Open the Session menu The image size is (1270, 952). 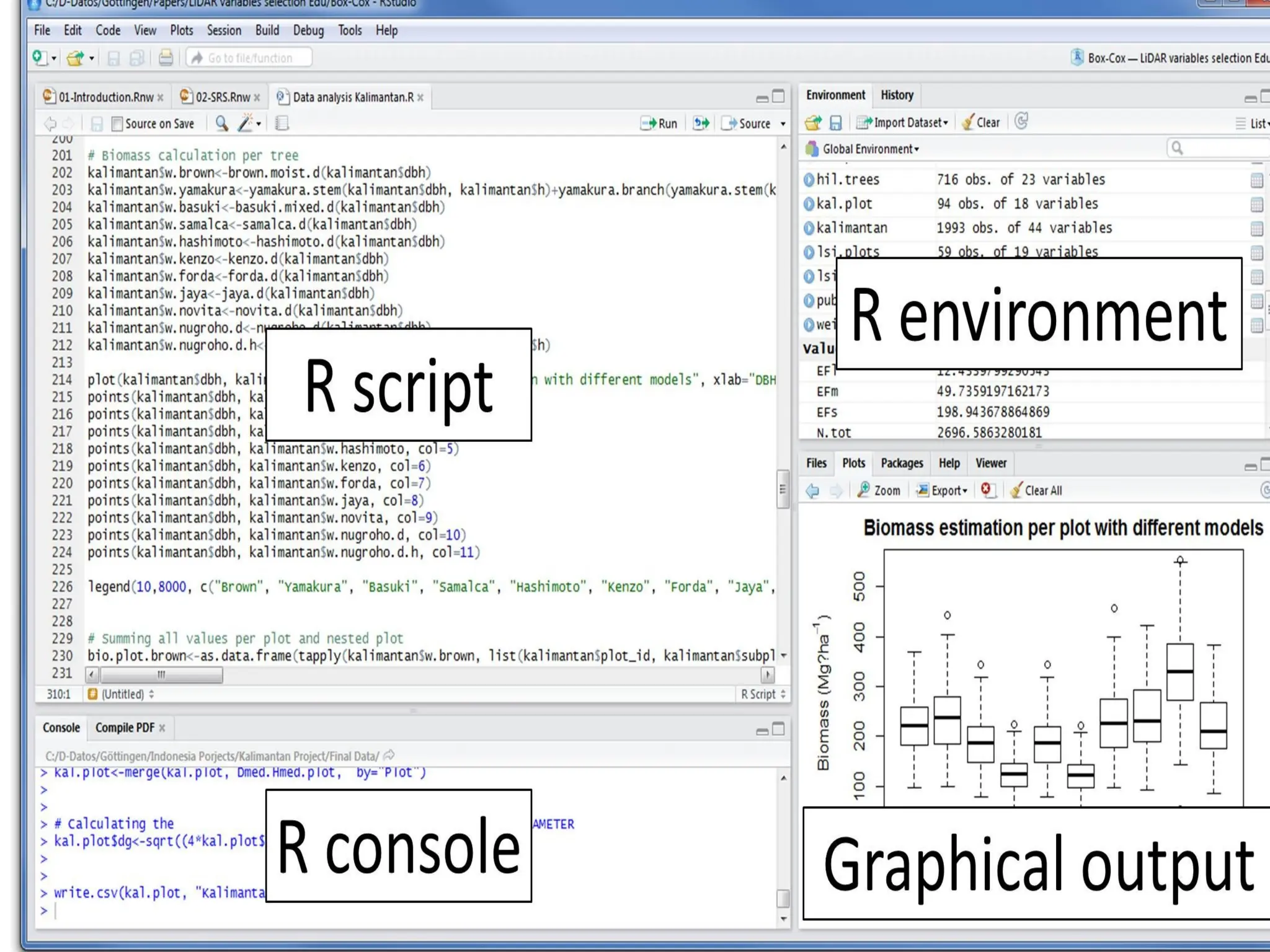coord(224,30)
